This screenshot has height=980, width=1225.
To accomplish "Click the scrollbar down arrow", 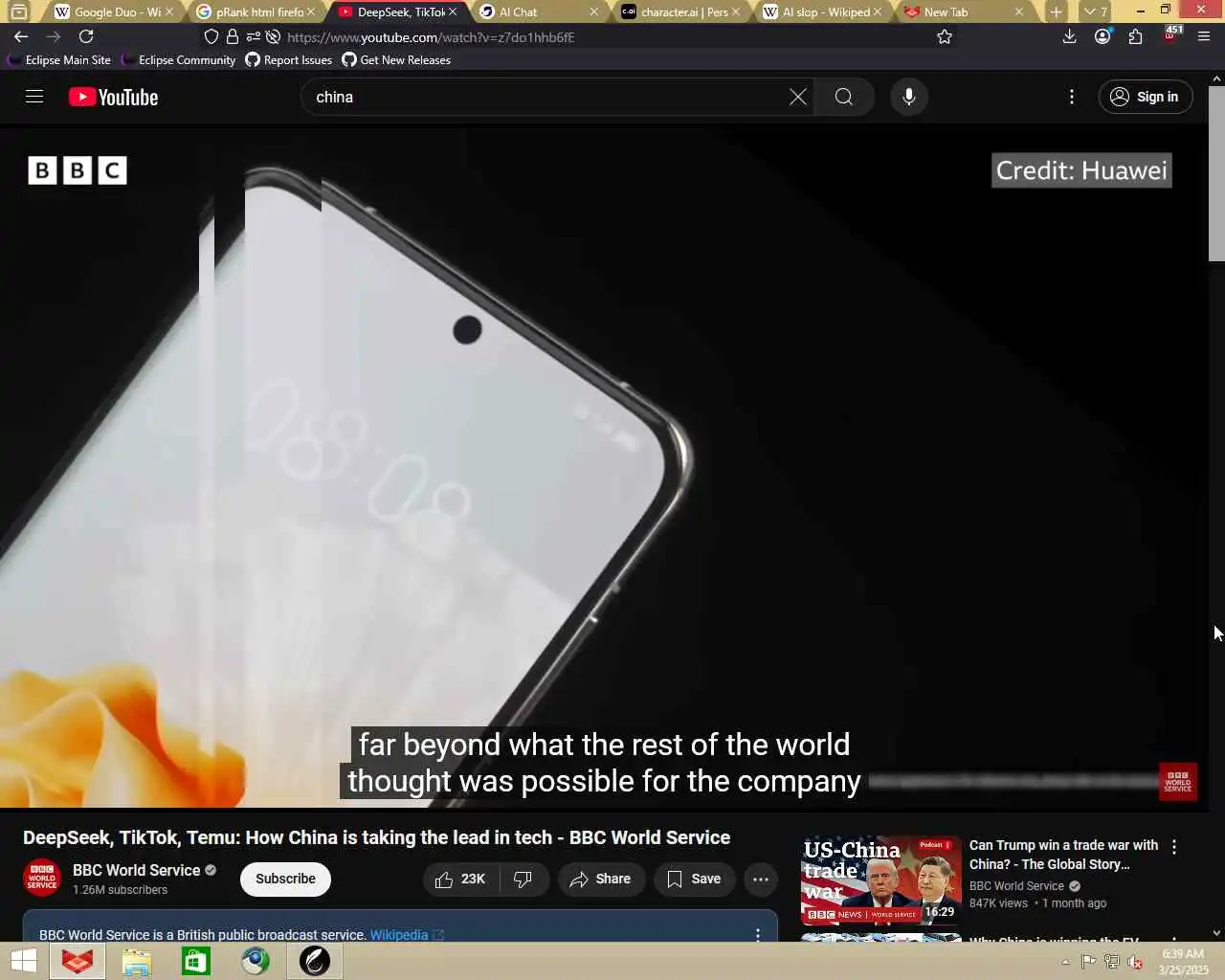I will [1216, 932].
